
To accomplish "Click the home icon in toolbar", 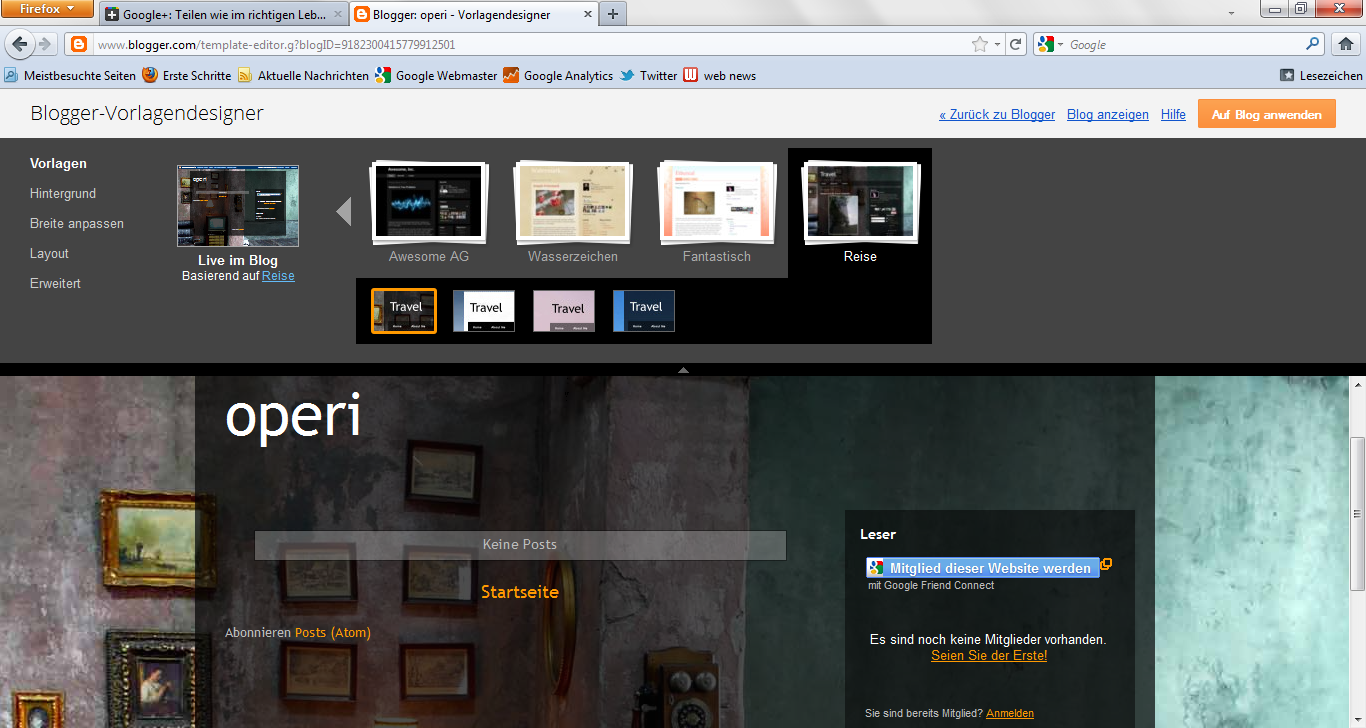I will pyautogui.click(x=1346, y=44).
